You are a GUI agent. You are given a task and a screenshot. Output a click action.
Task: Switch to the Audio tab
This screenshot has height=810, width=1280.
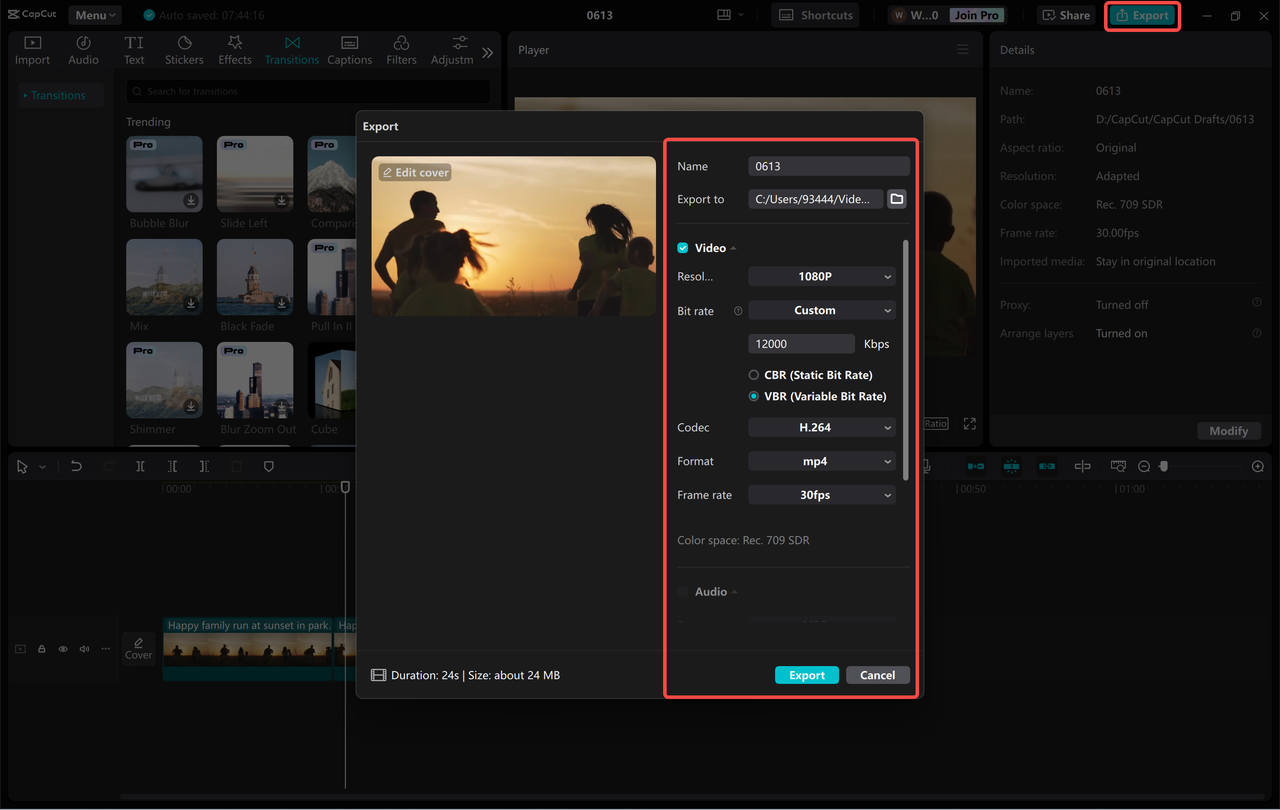click(x=83, y=51)
